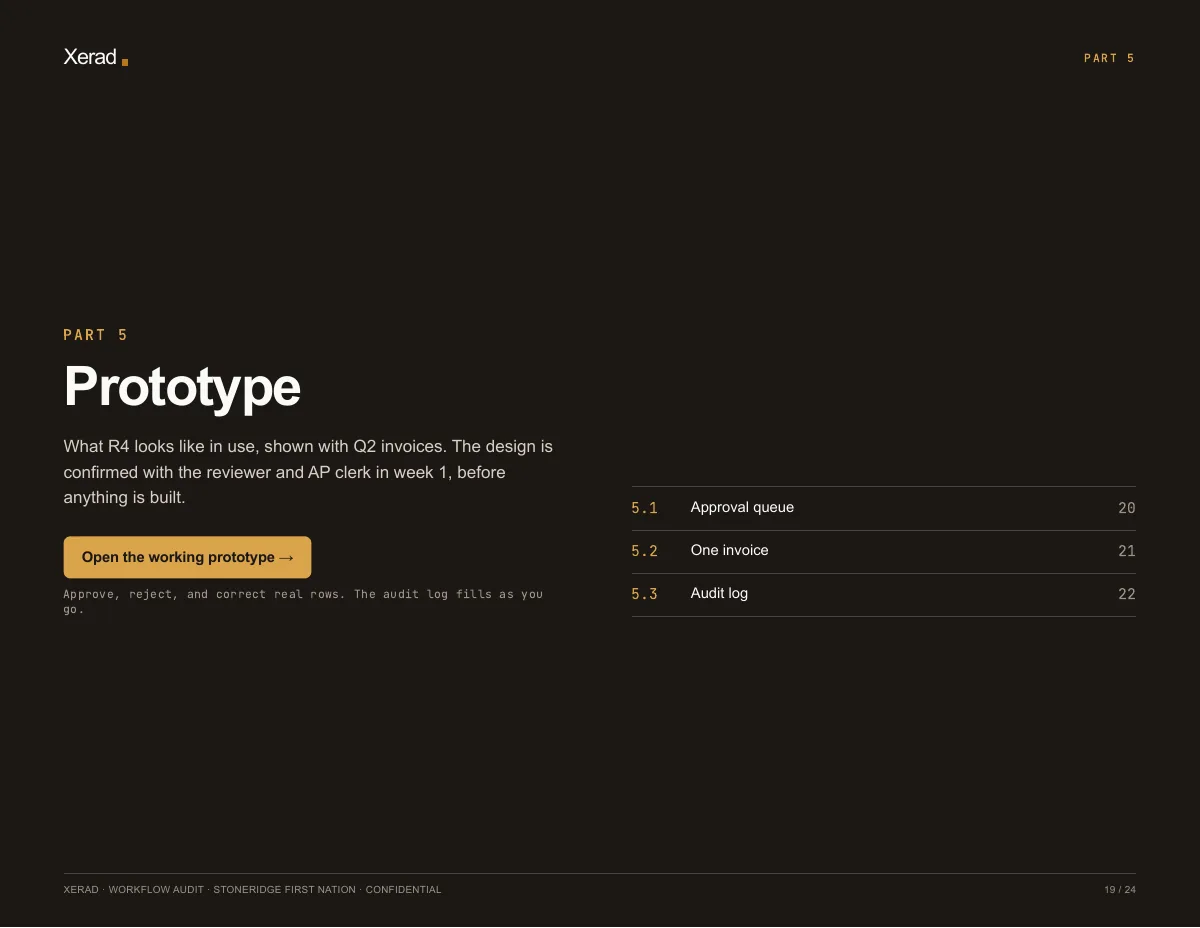Click the 19 / 24 page counter

pyautogui.click(x=1120, y=889)
